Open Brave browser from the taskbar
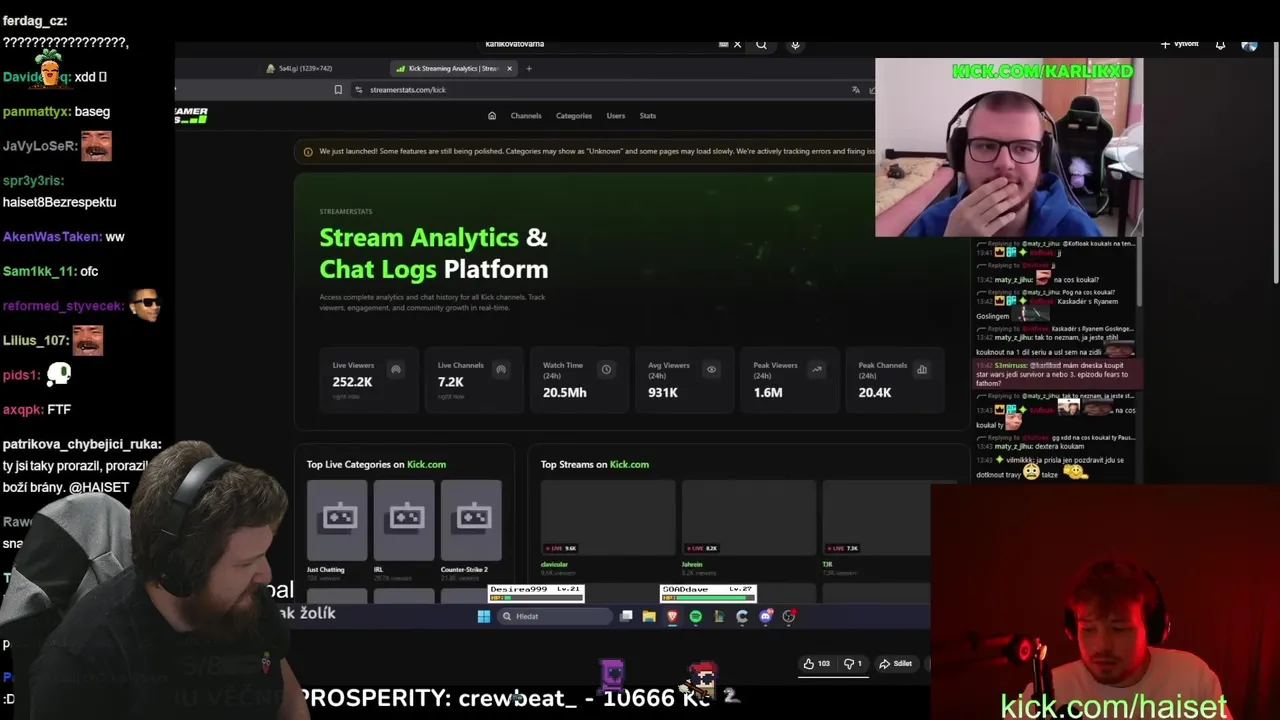The image size is (1280, 720). 672,617
